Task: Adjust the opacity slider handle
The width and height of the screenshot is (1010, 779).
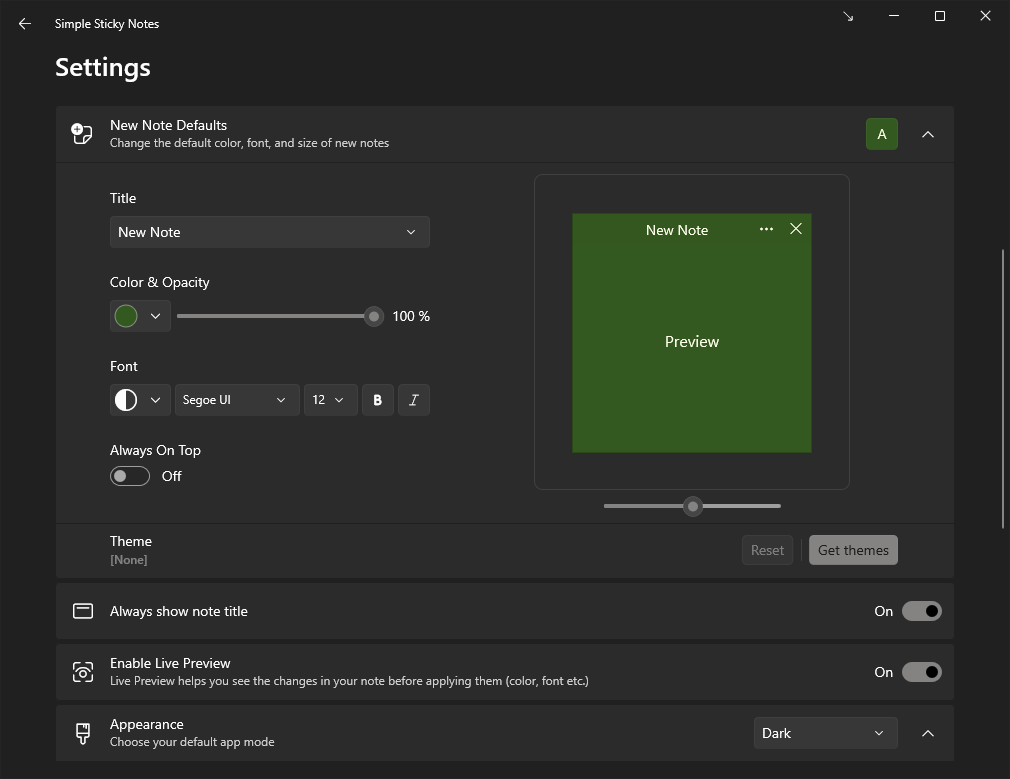Action: tap(374, 316)
